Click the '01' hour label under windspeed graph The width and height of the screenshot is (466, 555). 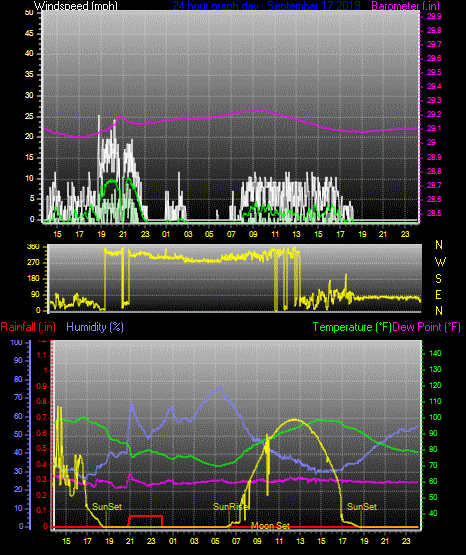click(x=166, y=234)
